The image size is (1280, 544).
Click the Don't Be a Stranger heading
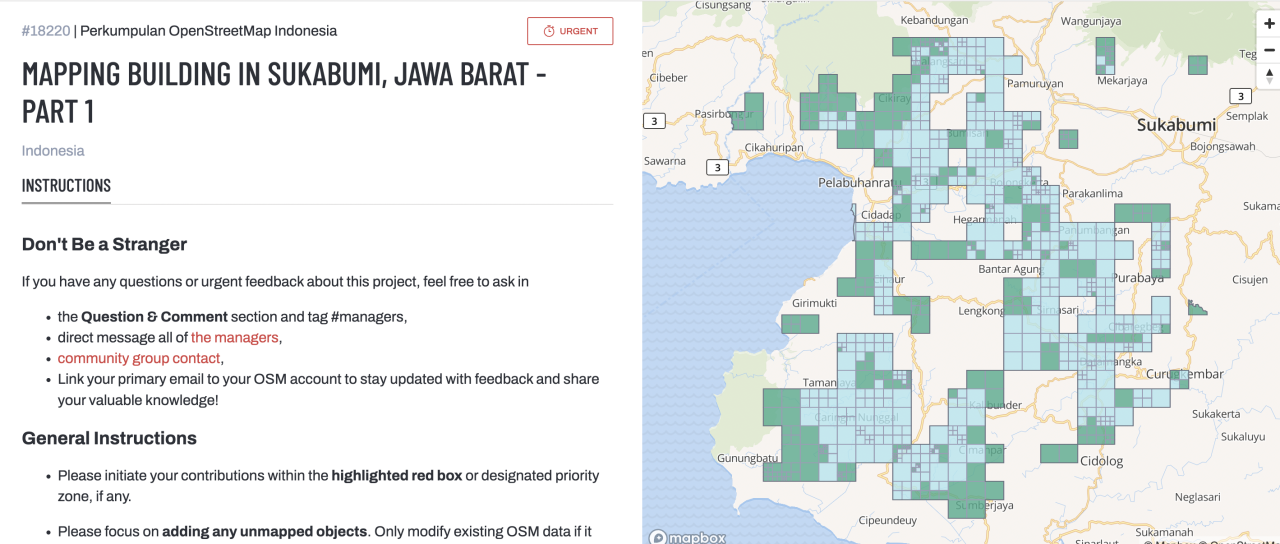[x=104, y=244]
